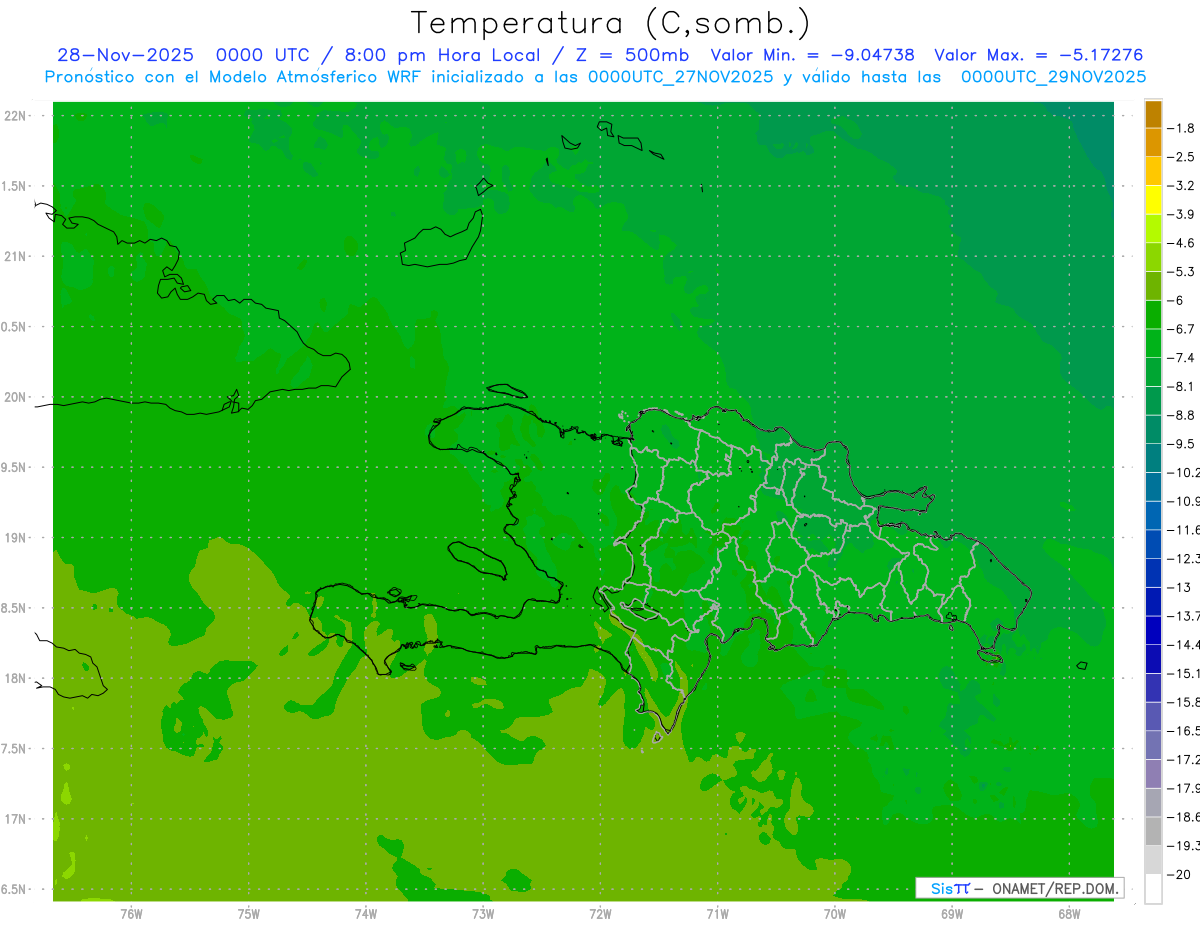The height and width of the screenshot is (927, 1200).
Task: Select the yellow swatch between -3.2 and -3.9
Action: tap(1153, 200)
